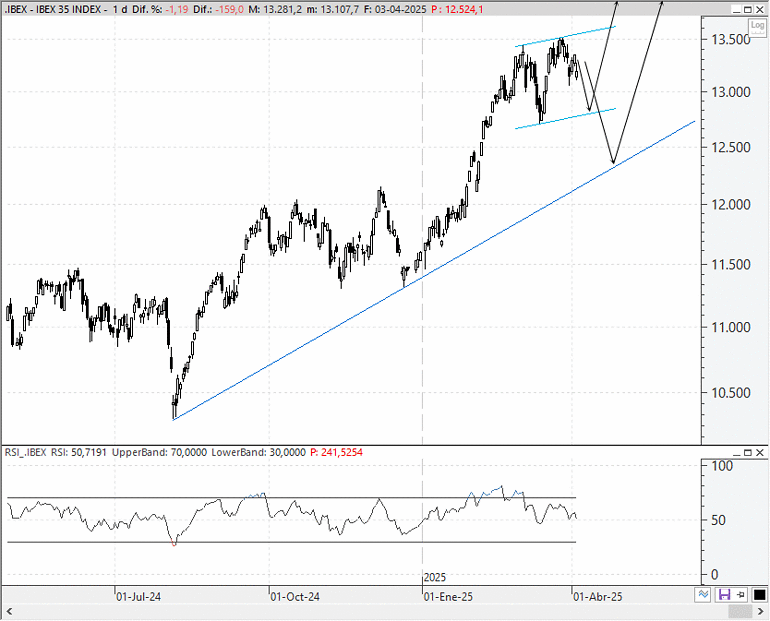Click the 10.500 price axis label
Viewport: 770px width, 621px height.
[731, 393]
